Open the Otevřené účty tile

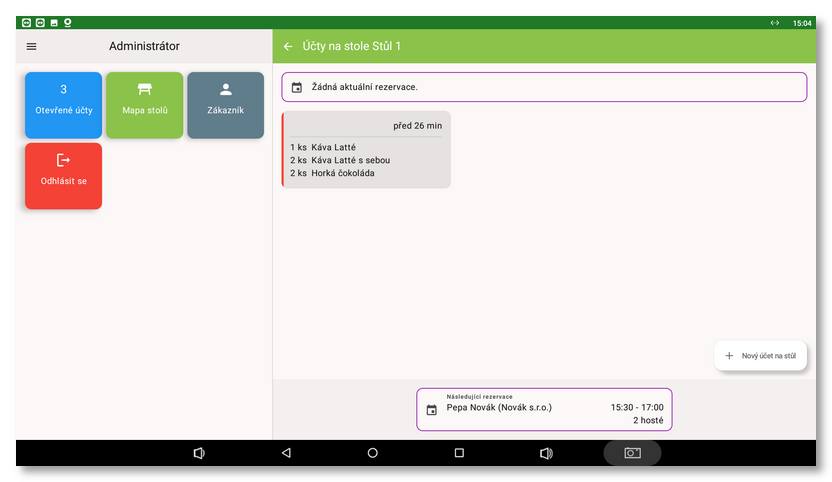pos(63,105)
